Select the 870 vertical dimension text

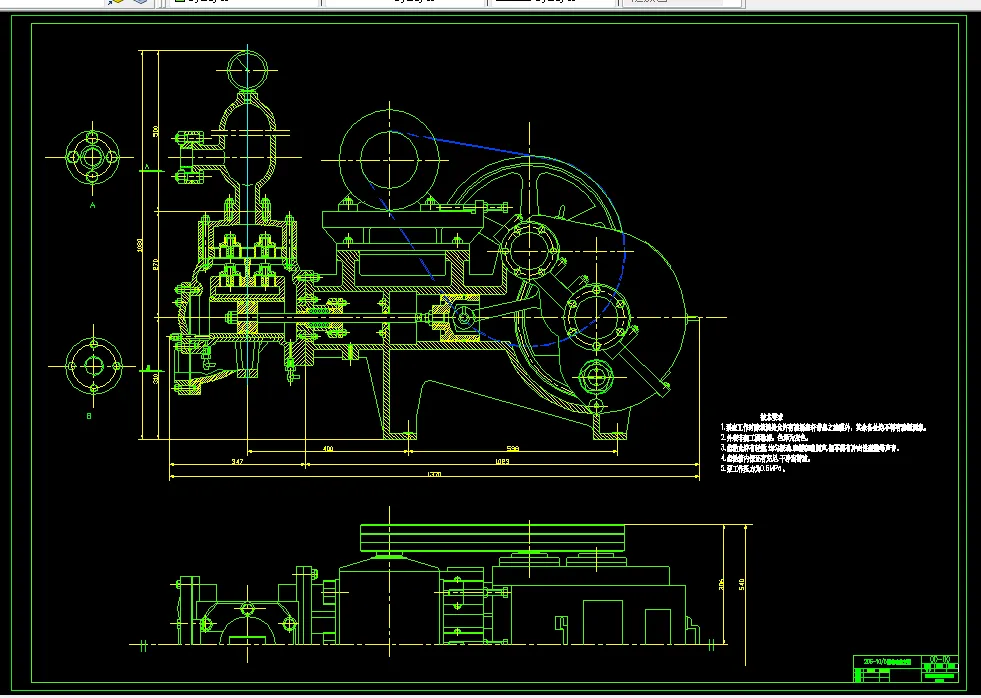coord(156,263)
